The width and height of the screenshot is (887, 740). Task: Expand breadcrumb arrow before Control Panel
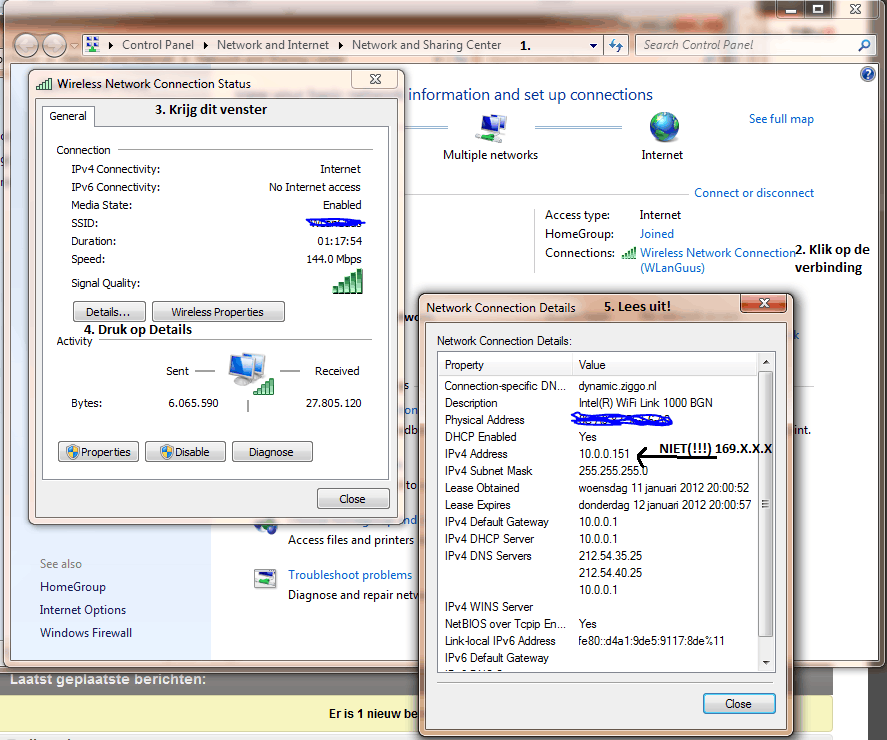(x=111, y=45)
